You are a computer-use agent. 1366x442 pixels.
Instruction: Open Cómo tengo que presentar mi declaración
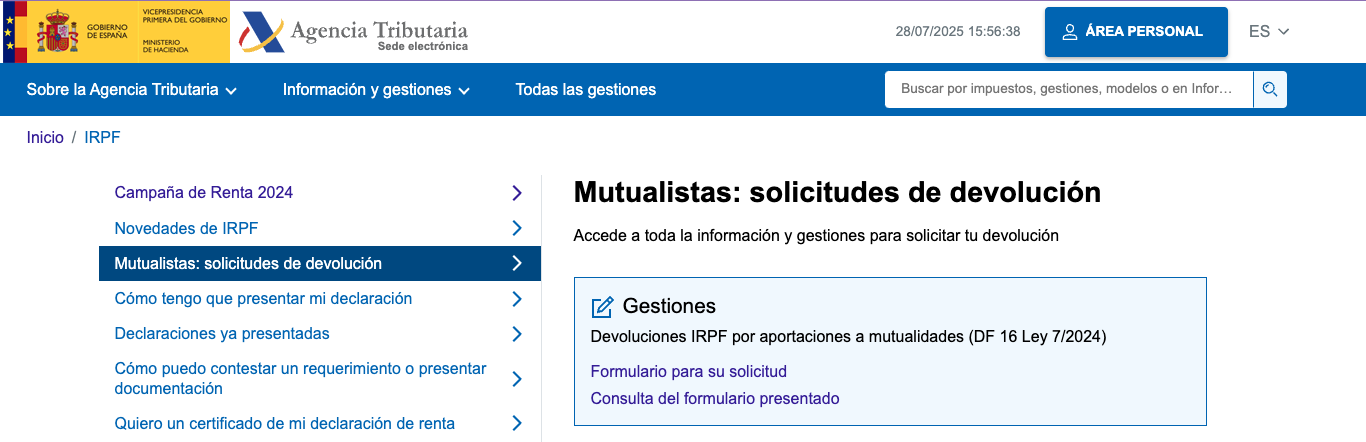(263, 299)
